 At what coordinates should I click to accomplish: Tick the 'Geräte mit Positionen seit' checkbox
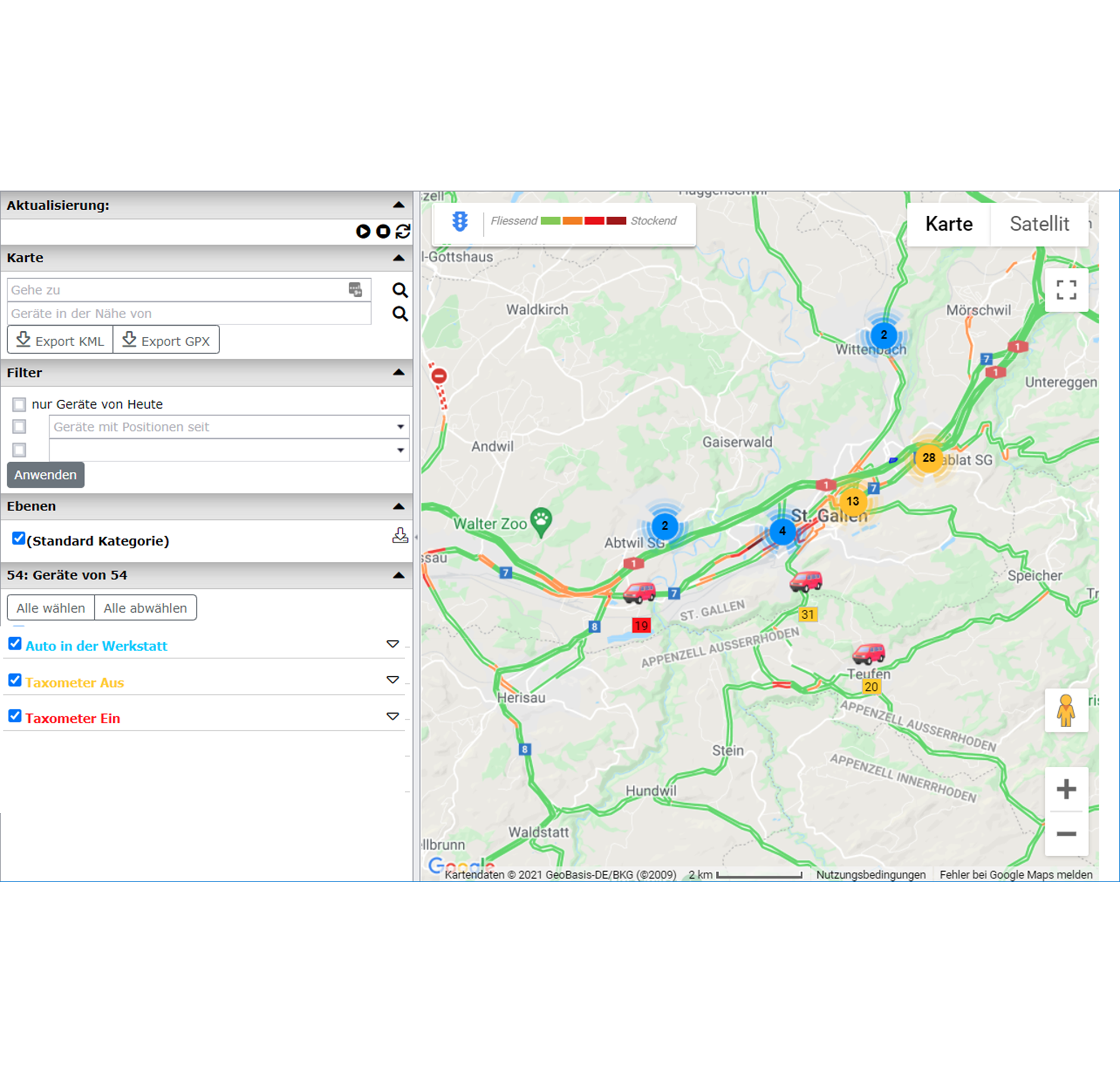pyautogui.click(x=19, y=427)
